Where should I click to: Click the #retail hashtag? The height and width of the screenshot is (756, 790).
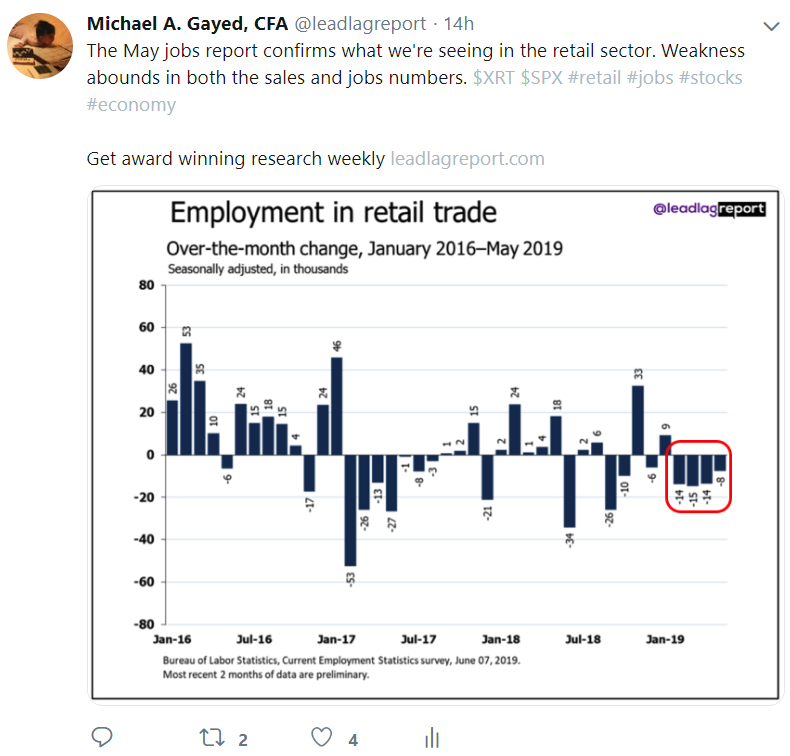pos(596,77)
